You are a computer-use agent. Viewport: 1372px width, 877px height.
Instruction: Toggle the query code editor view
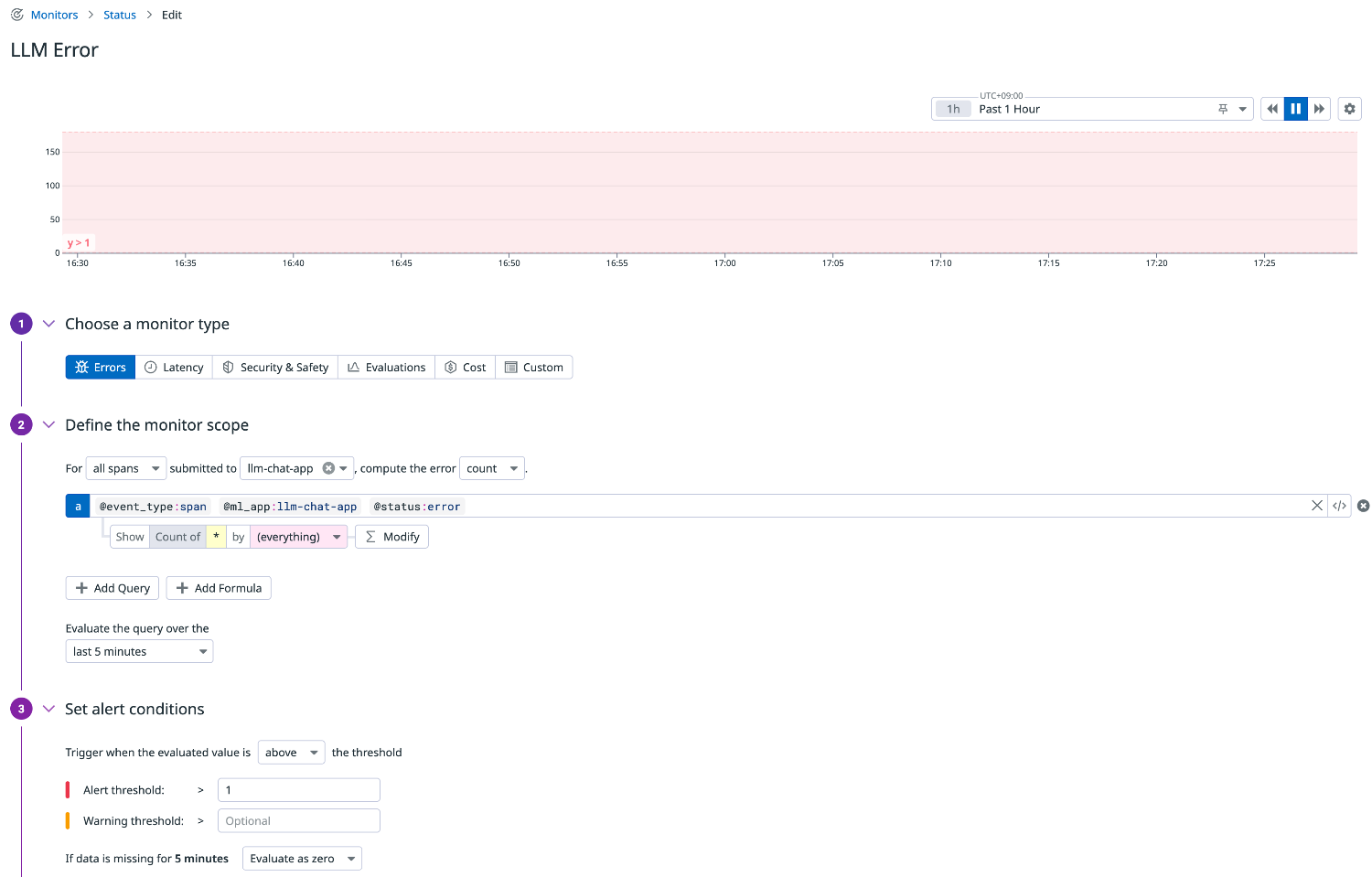pos(1339,506)
